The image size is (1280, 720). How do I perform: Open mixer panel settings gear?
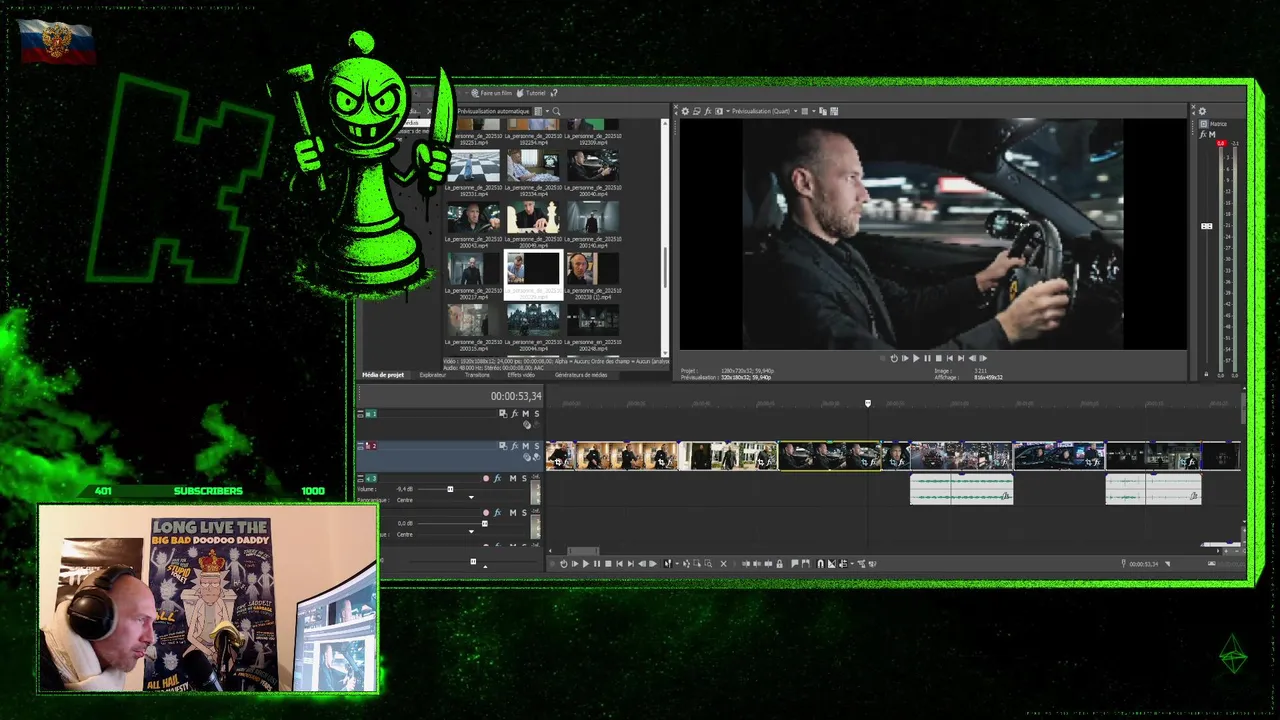[1202, 111]
